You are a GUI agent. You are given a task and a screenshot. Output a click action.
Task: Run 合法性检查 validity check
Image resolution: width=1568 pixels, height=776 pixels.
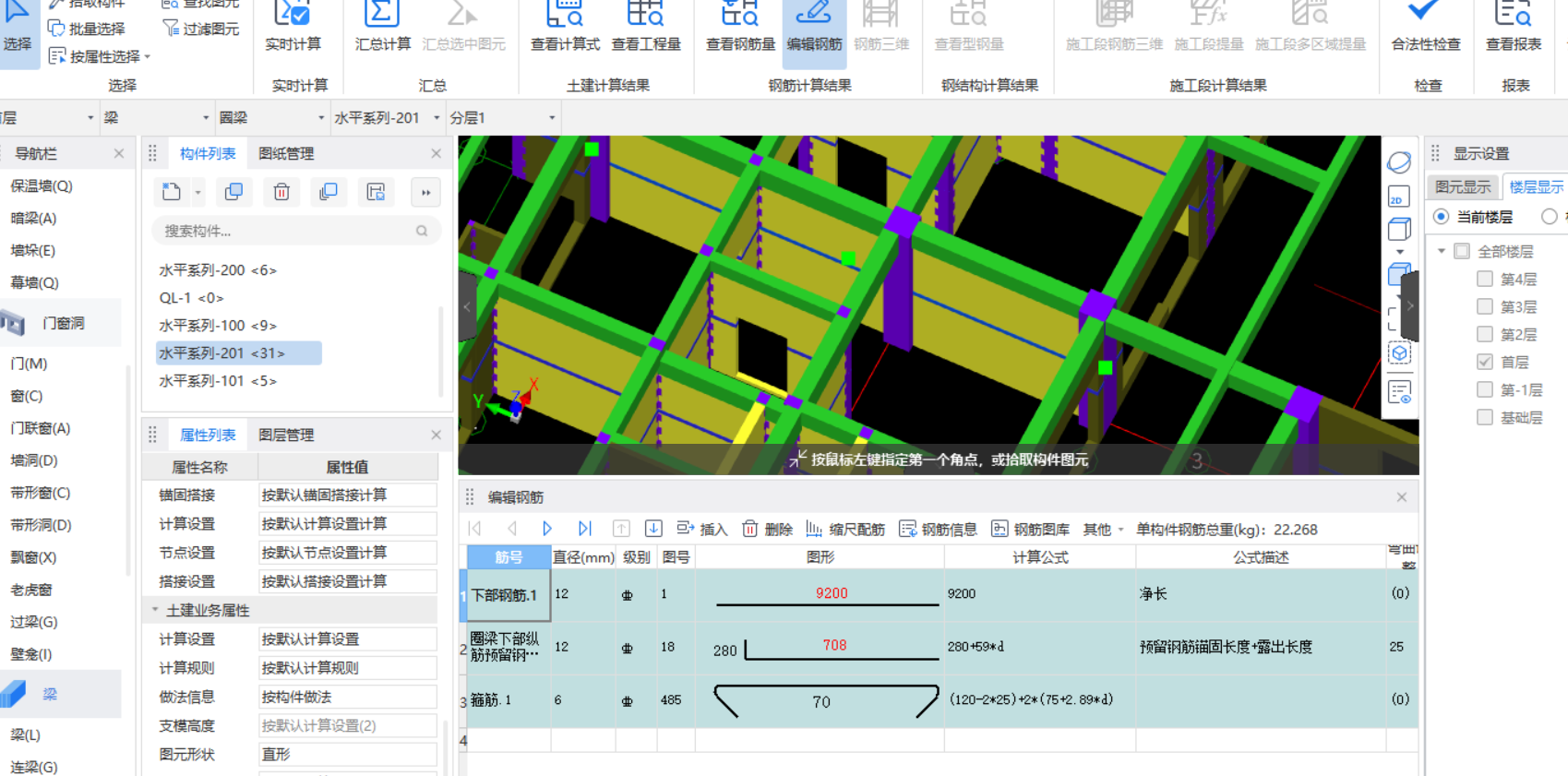pyautogui.click(x=1426, y=28)
